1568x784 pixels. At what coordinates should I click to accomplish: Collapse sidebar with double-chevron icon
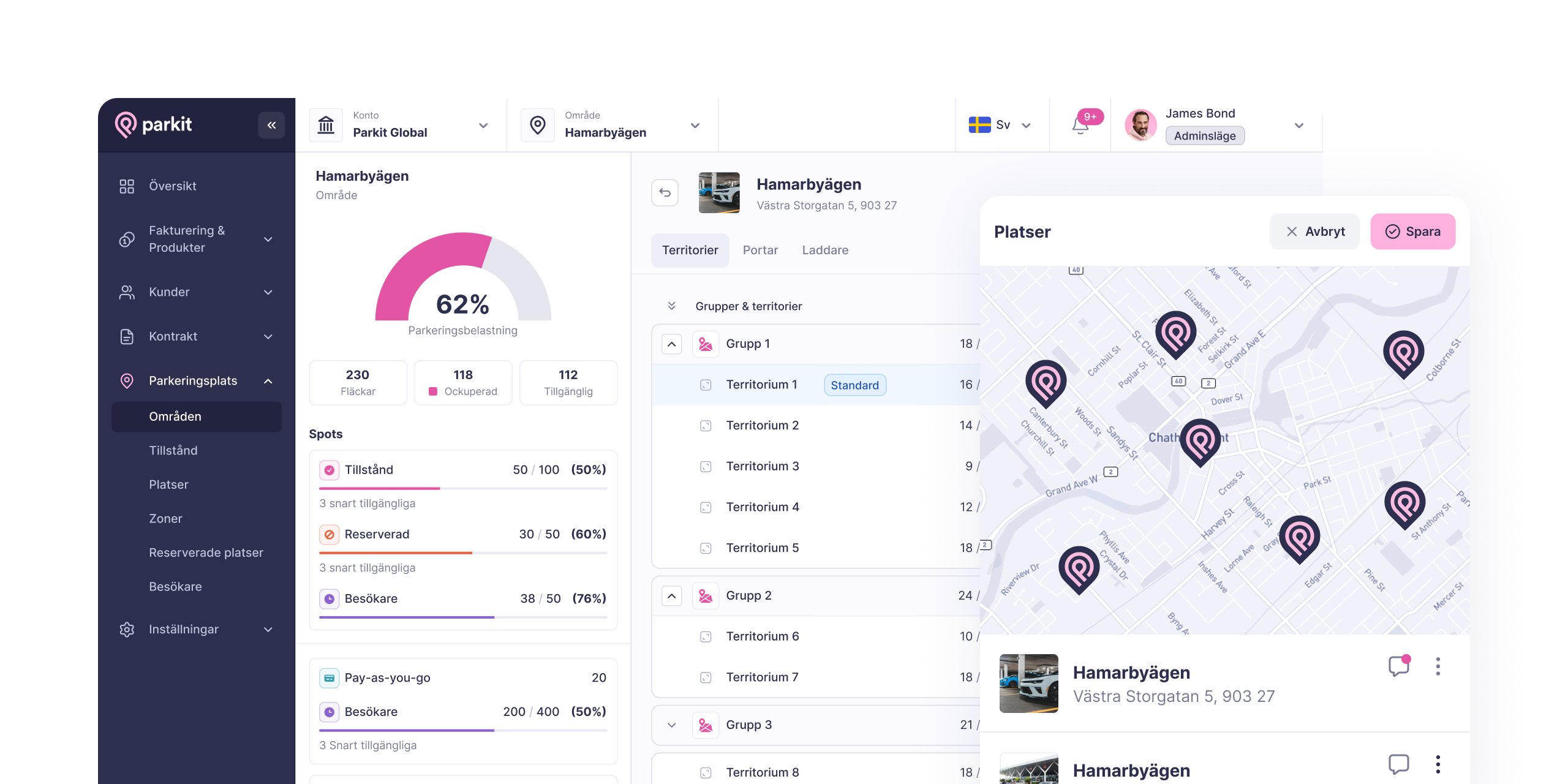[x=271, y=126]
